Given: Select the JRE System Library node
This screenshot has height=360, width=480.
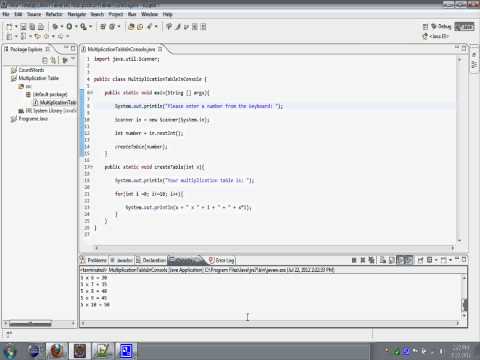Looking at the screenshot, I should (x=47, y=110).
